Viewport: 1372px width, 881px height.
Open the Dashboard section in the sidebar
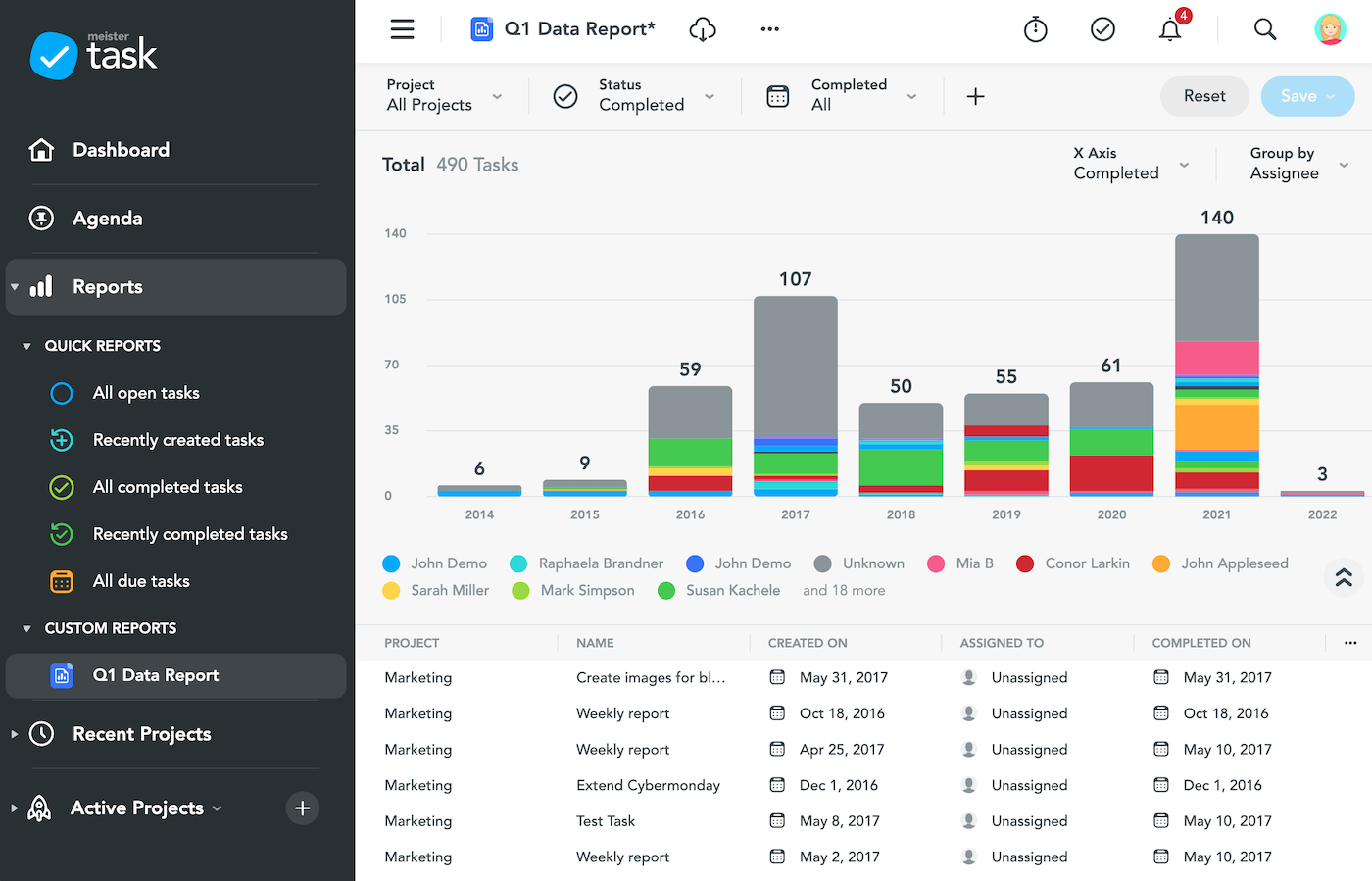[x=121, y=149]
